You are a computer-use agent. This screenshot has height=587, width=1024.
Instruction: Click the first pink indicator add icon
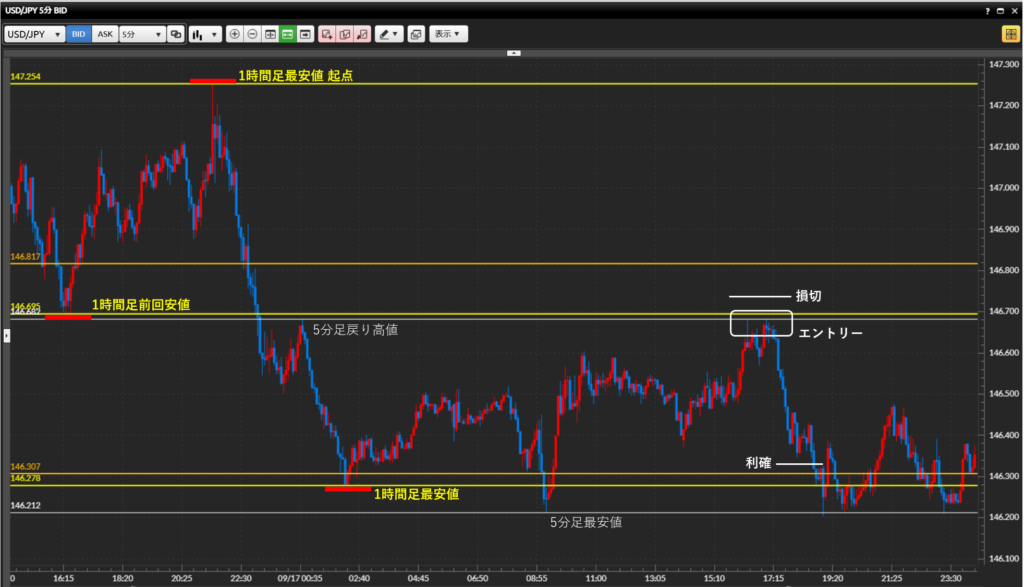tap(327, 34)
